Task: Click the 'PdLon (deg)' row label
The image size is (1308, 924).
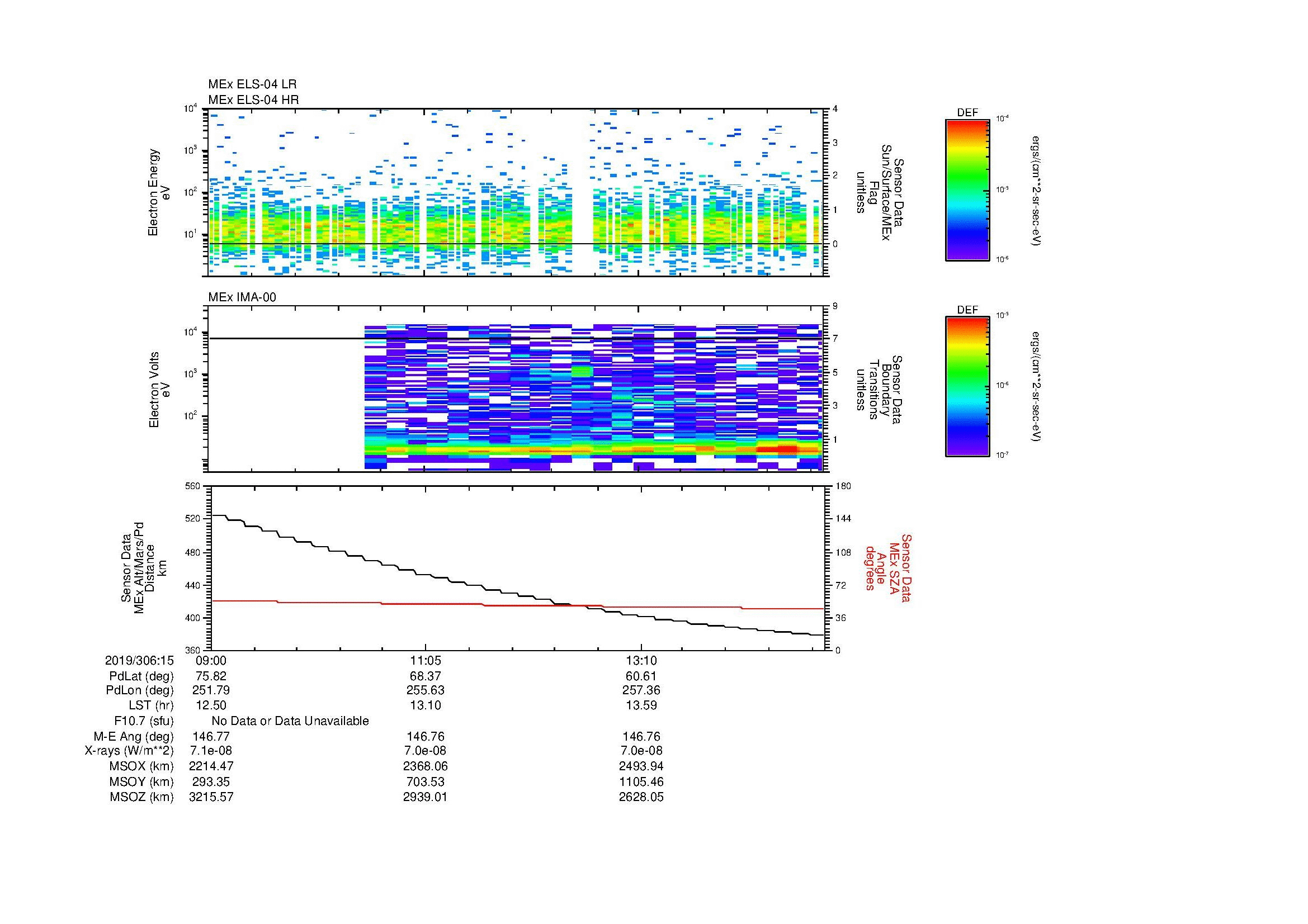Action: click(x=141, y=690)
